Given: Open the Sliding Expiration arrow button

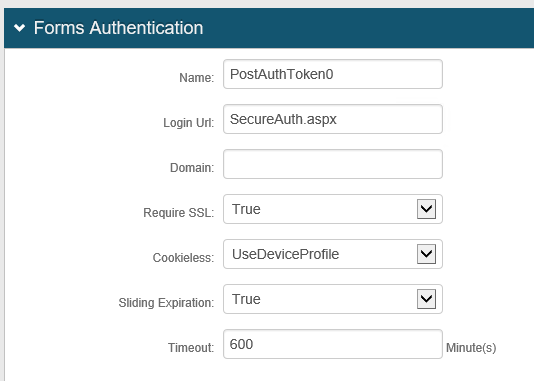Looking at the screenshot, I should (426, 299).
